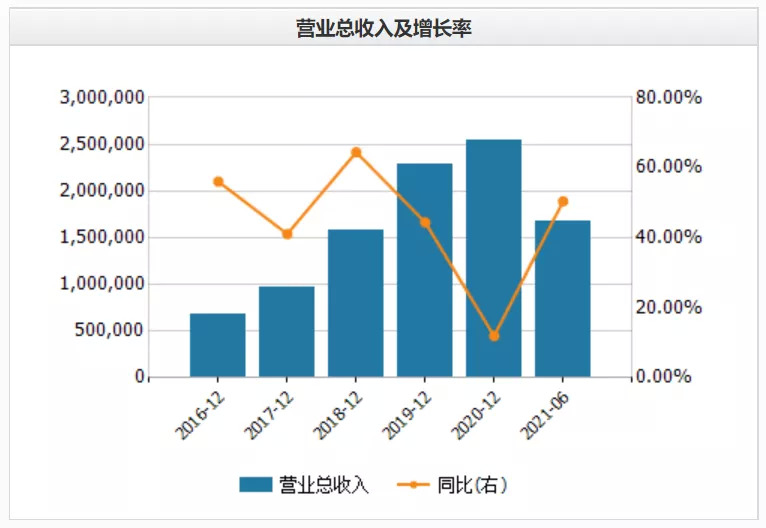The height and width of the screenshot is (528, 766).
Task: Select the 2020-12 revenue bar
Action: 494,258
